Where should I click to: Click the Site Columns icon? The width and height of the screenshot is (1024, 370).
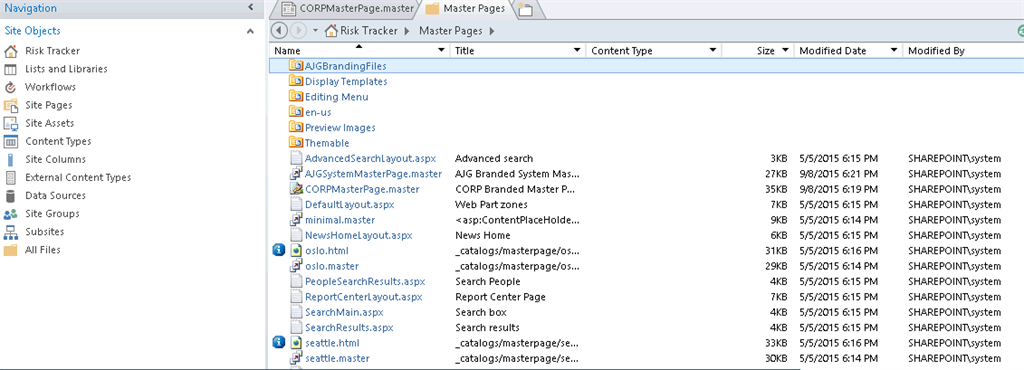tap(10, 159)
